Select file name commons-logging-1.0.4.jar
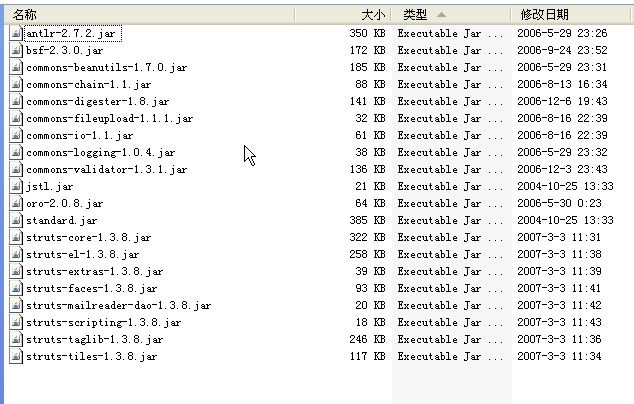 pyautogui.click(x=101, y=152)
